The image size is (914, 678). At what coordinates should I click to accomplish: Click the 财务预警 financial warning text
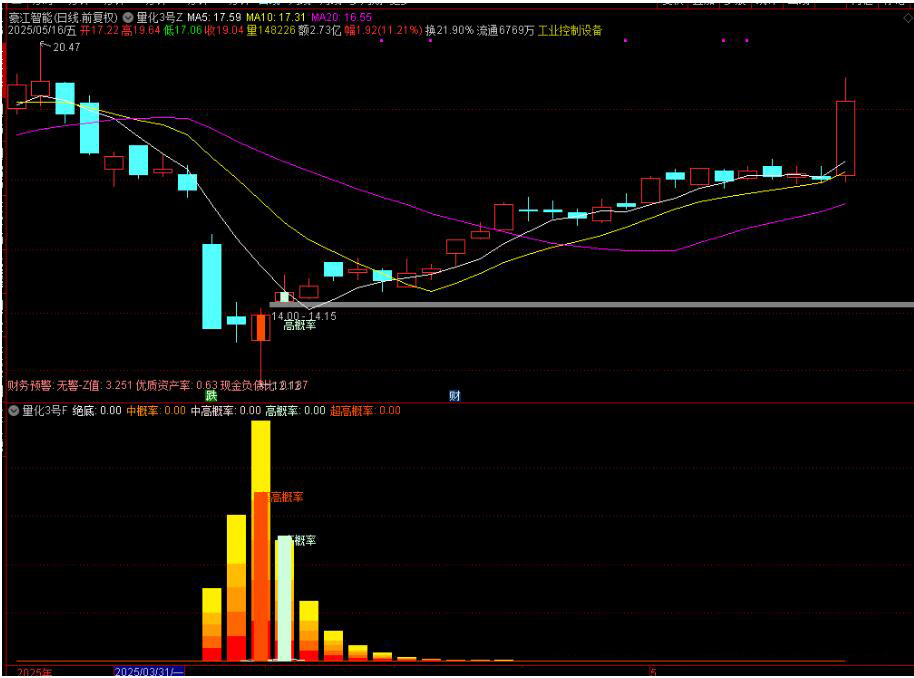pyautogui.click(x=30, y=385)
